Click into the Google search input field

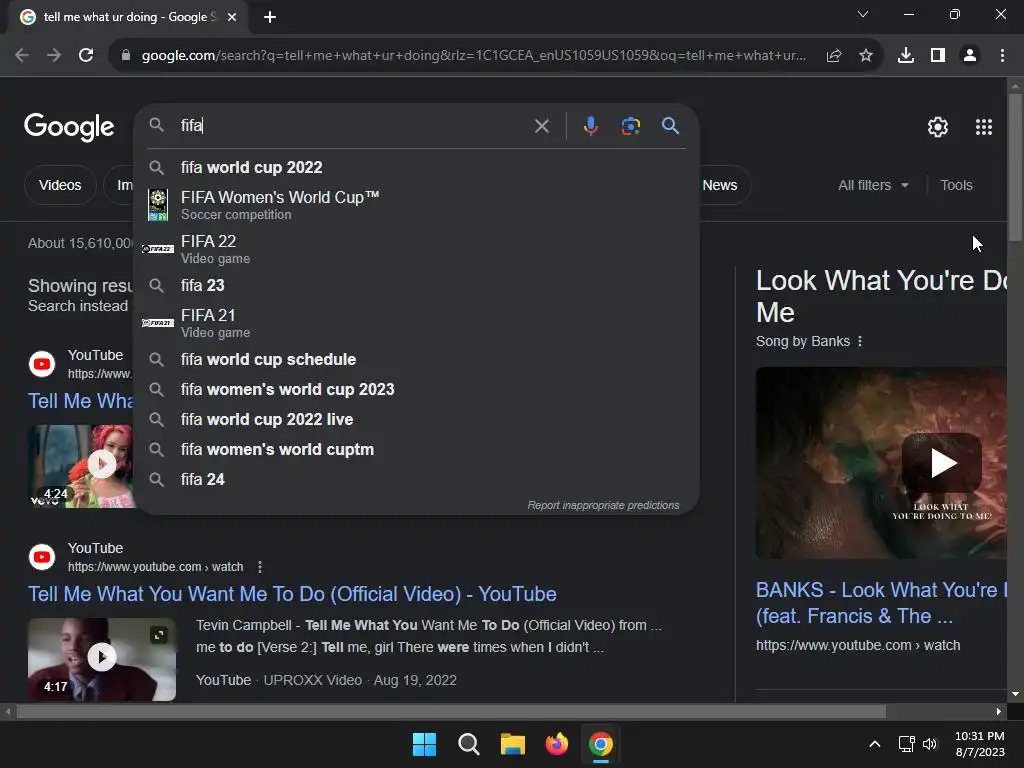tap(353, 125)
